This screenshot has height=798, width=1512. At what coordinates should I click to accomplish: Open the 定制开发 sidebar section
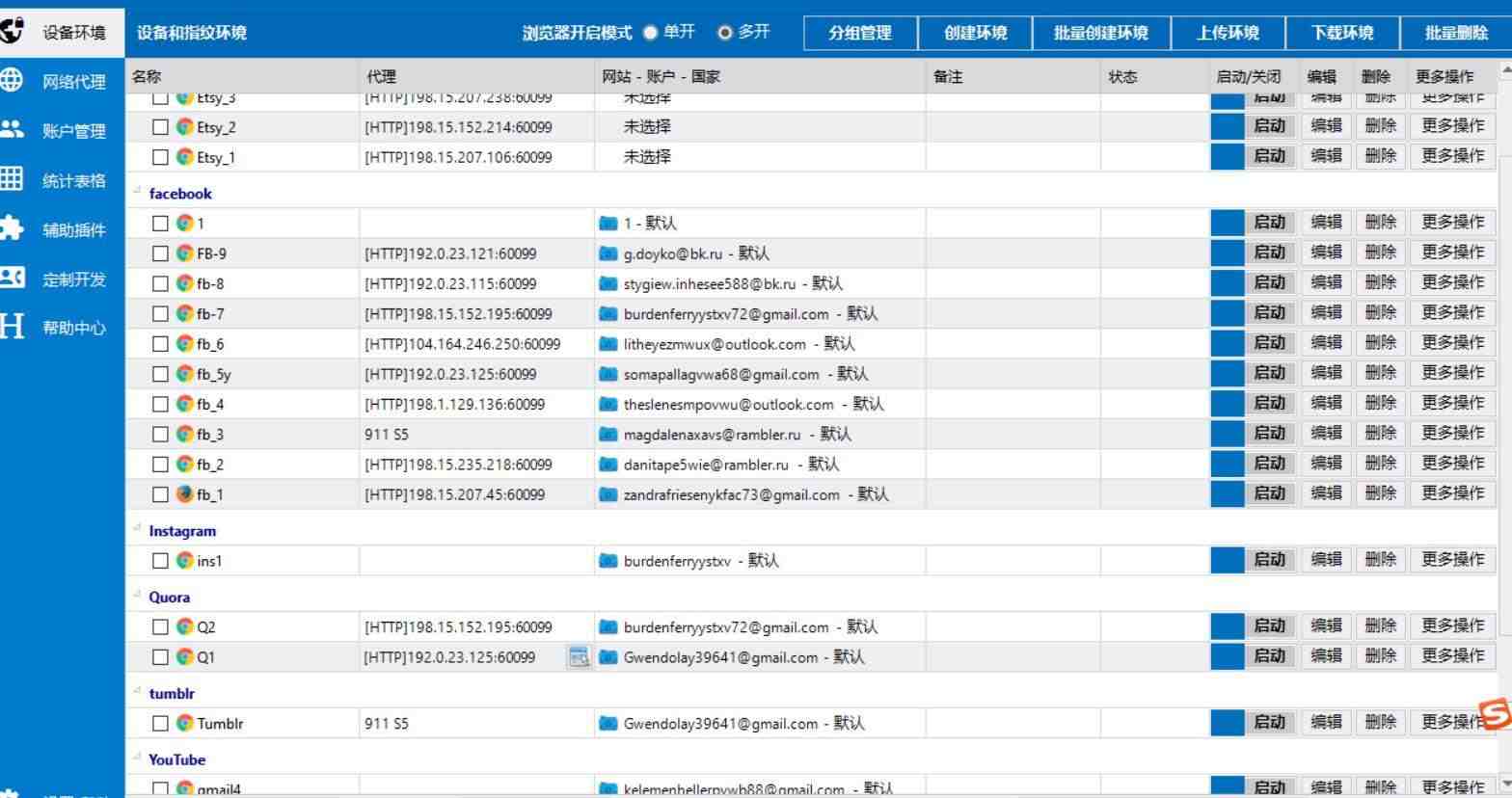(x=63, y=279)
